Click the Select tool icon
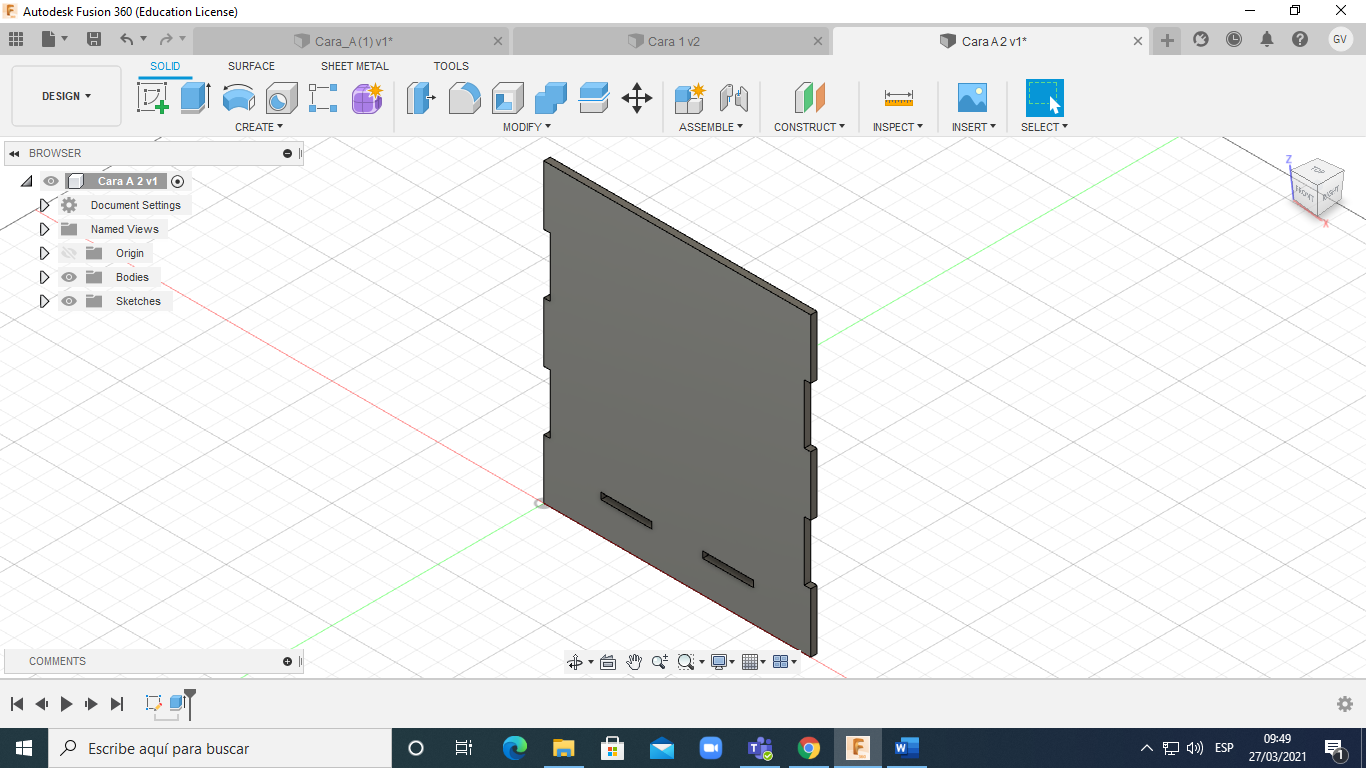 1044,98
